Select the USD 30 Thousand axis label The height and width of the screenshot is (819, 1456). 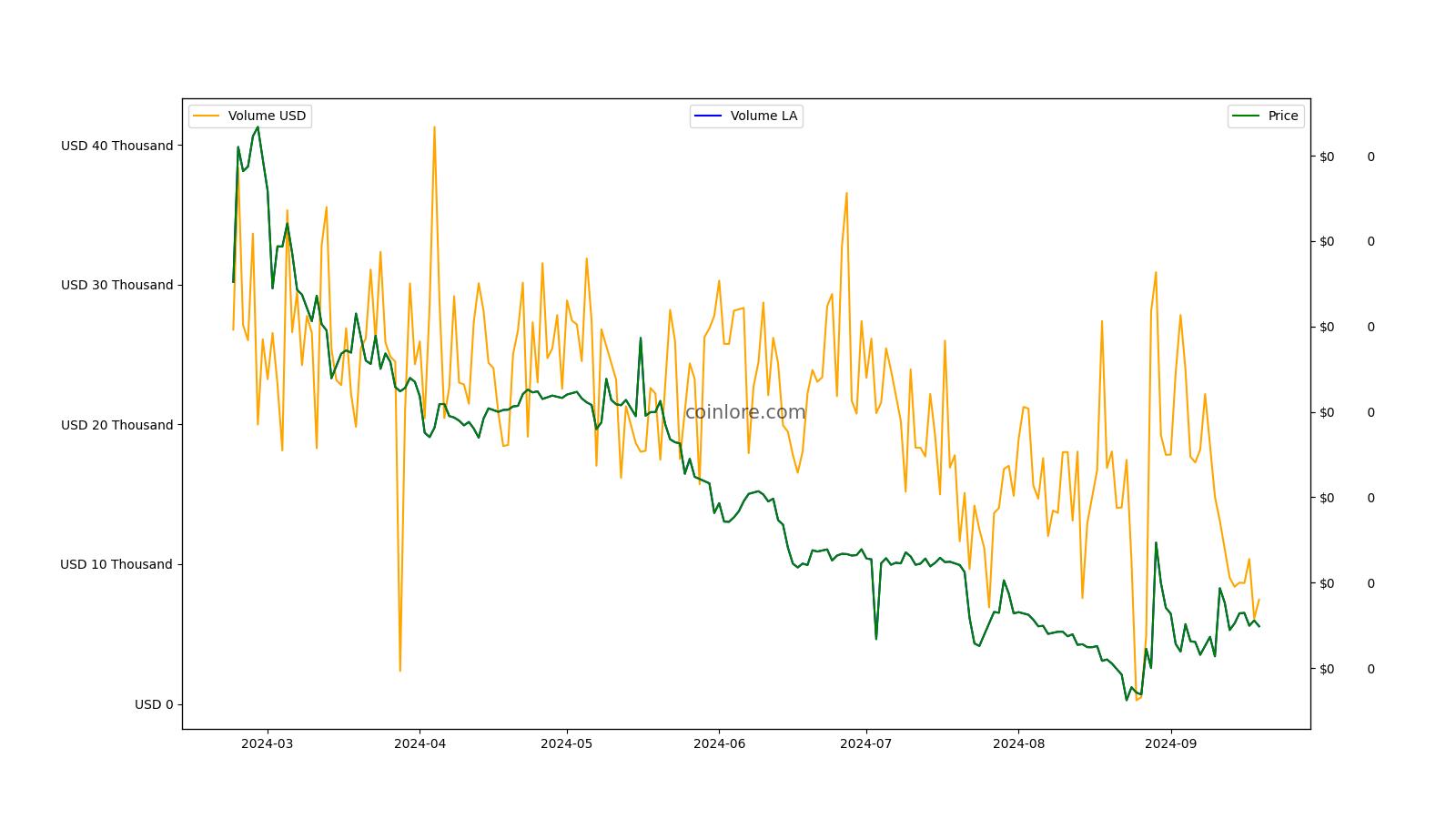click(116, 285)
